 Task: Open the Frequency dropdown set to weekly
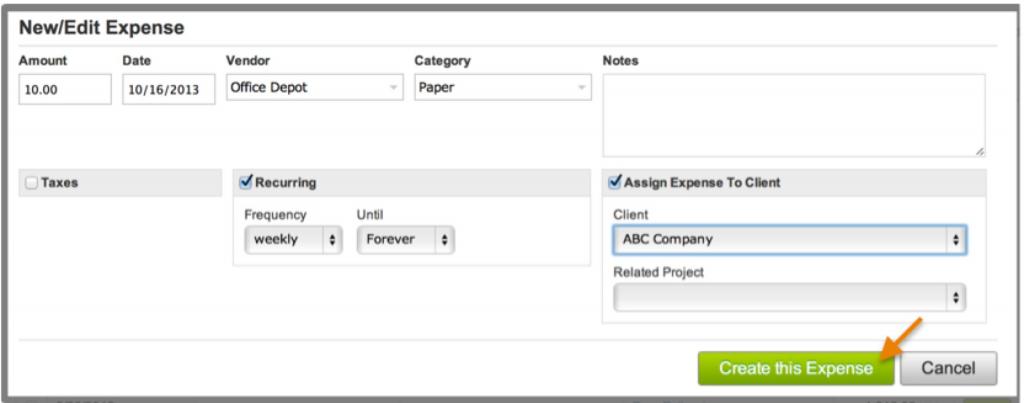click(x=294, y=240)
